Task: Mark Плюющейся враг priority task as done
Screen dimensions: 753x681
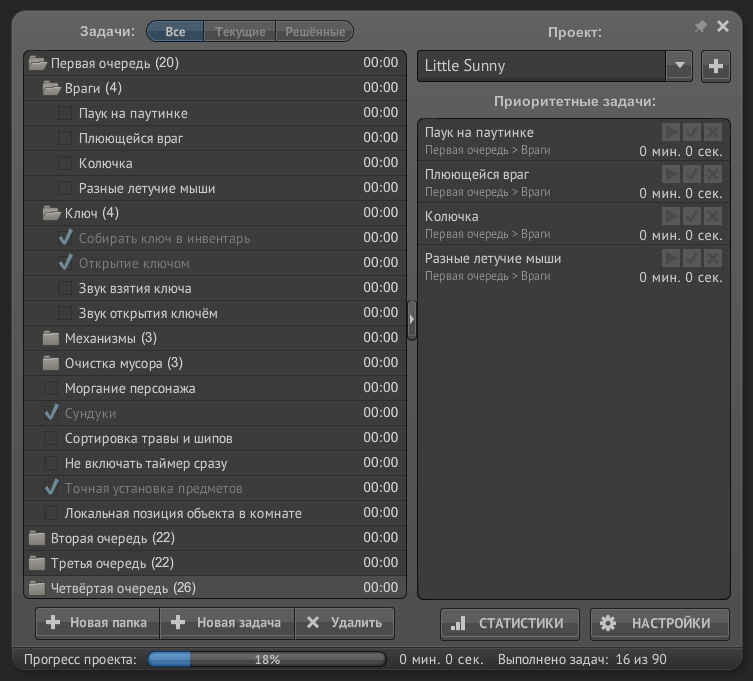Action: point(692,174)
